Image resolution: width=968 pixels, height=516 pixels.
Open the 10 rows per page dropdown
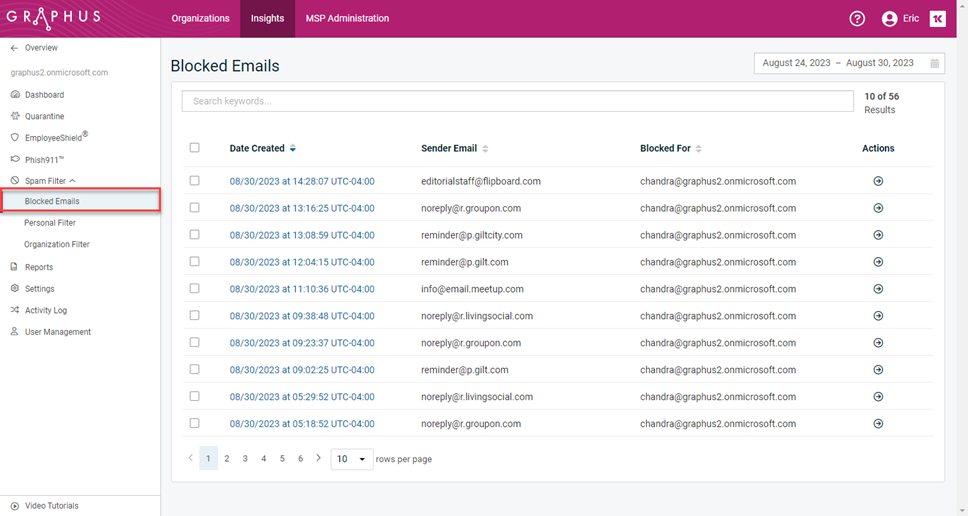coord(351,459)
